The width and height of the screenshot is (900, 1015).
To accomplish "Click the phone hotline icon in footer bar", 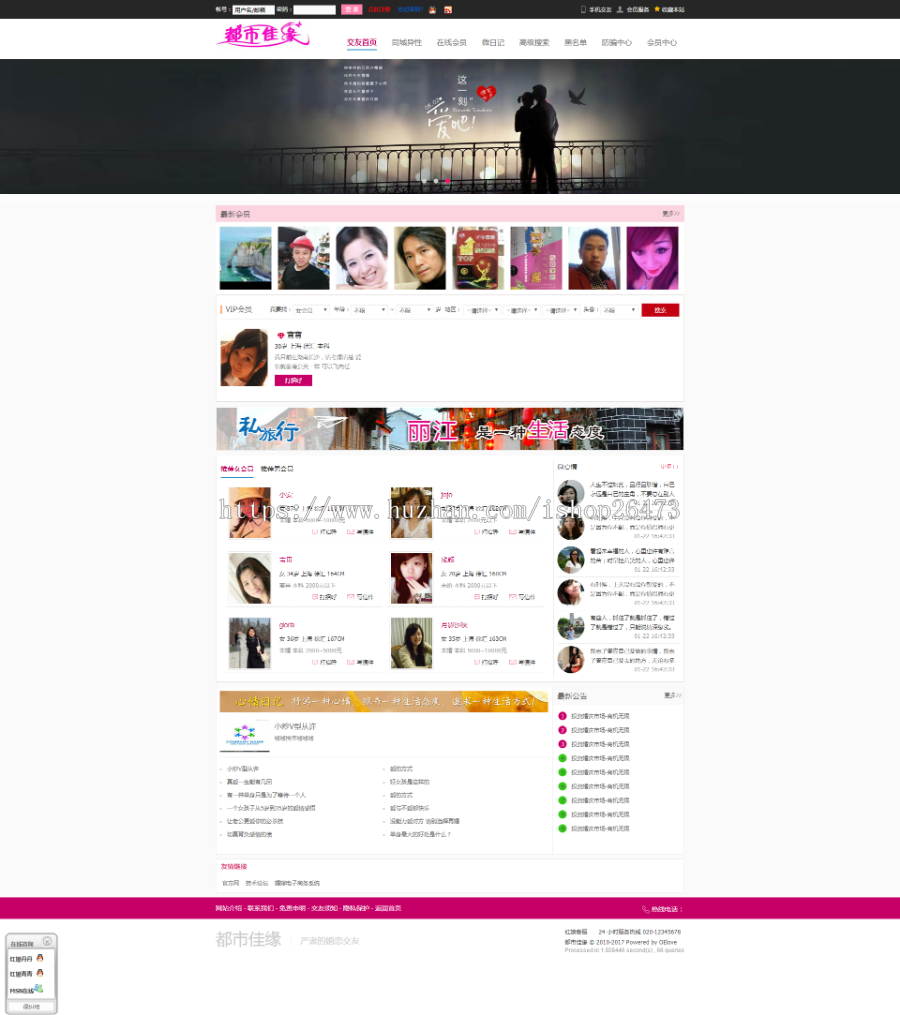I will tap(646, 909).
